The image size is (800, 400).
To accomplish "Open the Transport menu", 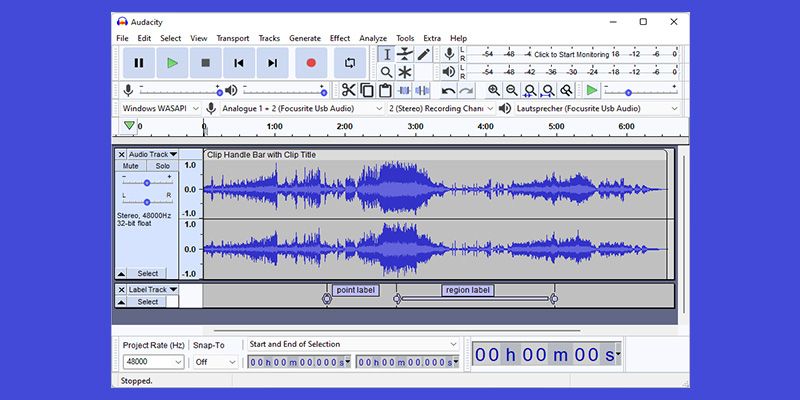I will point(233,38).
